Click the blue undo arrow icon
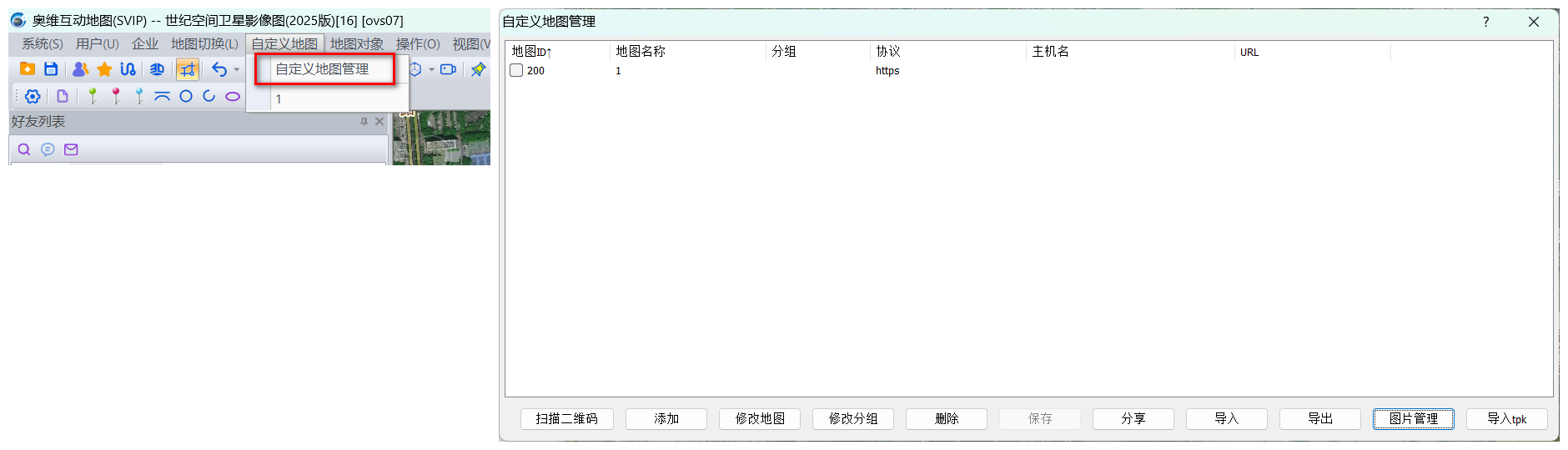The image size is (1568, 450). pos(219,69)
